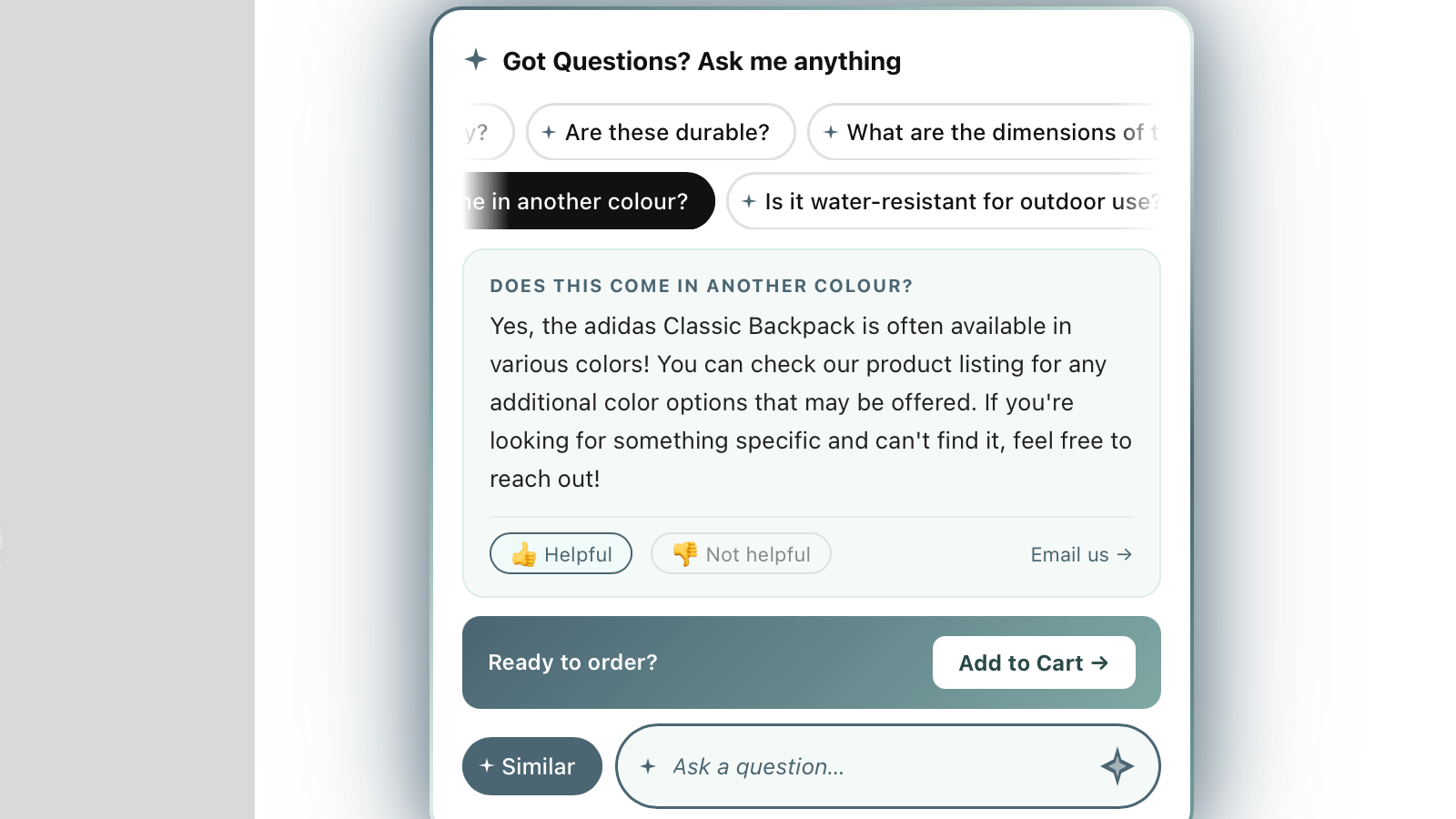
Task: Focus the Ask a question input field
Action: coord(887,766)
